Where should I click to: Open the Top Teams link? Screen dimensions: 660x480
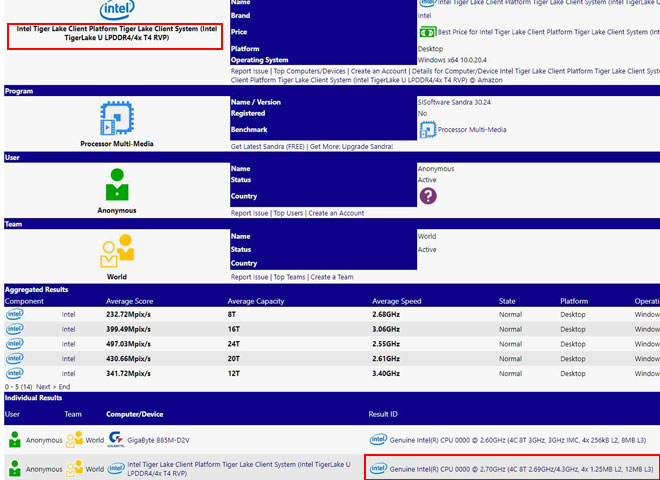pos(290,277)
